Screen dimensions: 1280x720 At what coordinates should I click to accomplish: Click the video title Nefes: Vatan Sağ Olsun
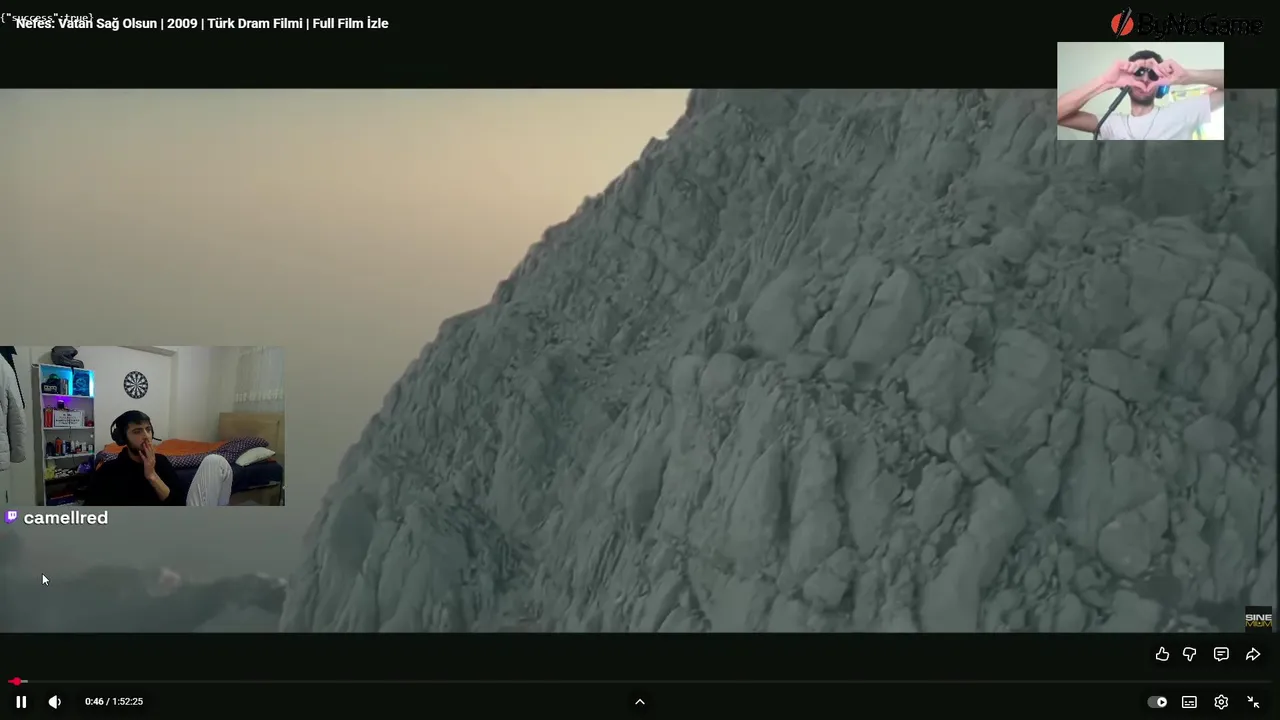(202, 23)
